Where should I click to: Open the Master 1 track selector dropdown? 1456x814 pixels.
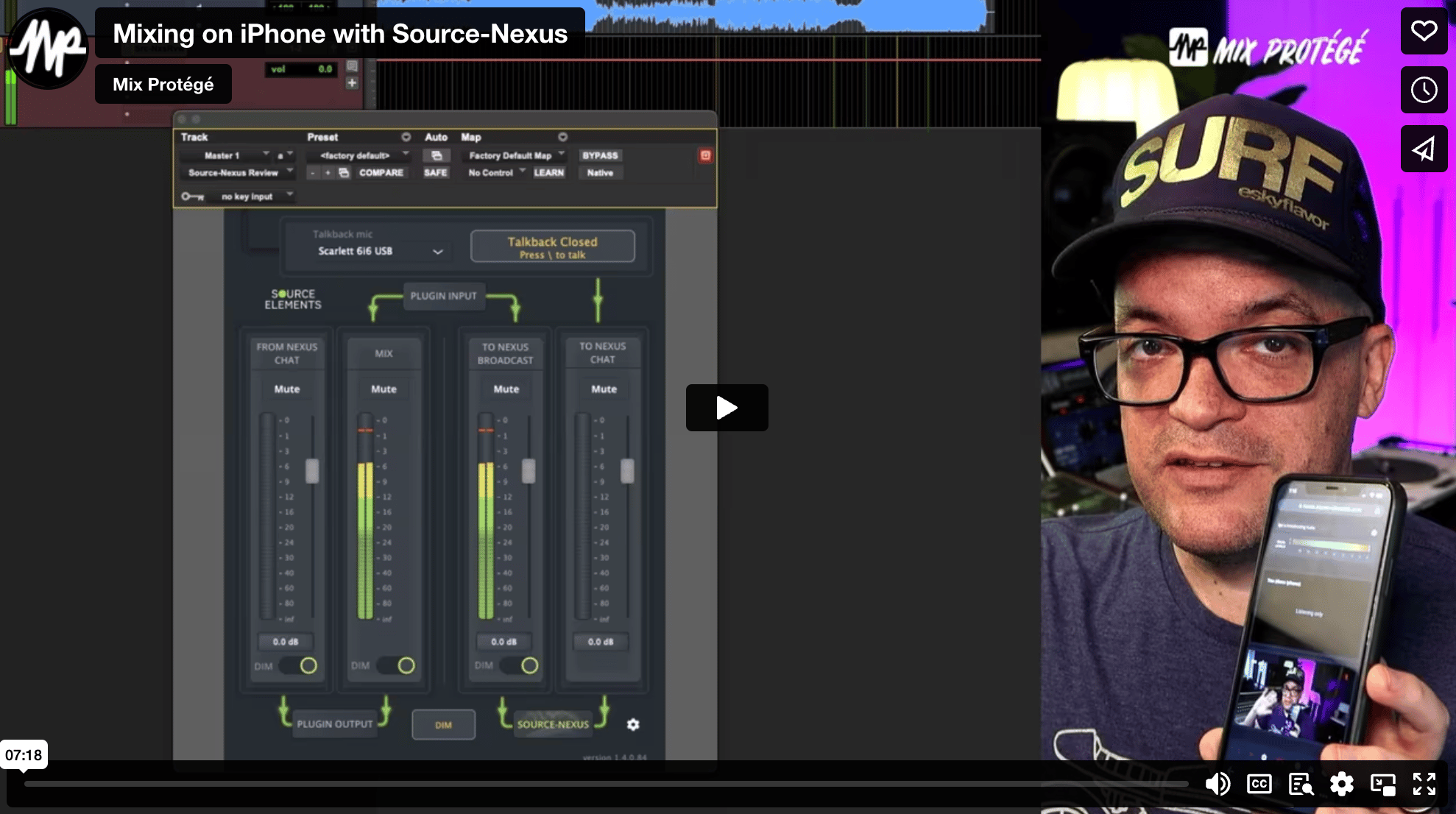point(226,155)
